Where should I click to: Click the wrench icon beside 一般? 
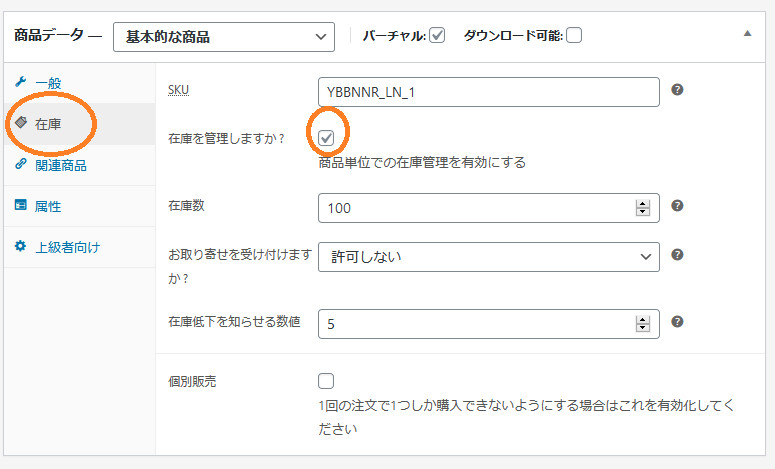[20, 82]
